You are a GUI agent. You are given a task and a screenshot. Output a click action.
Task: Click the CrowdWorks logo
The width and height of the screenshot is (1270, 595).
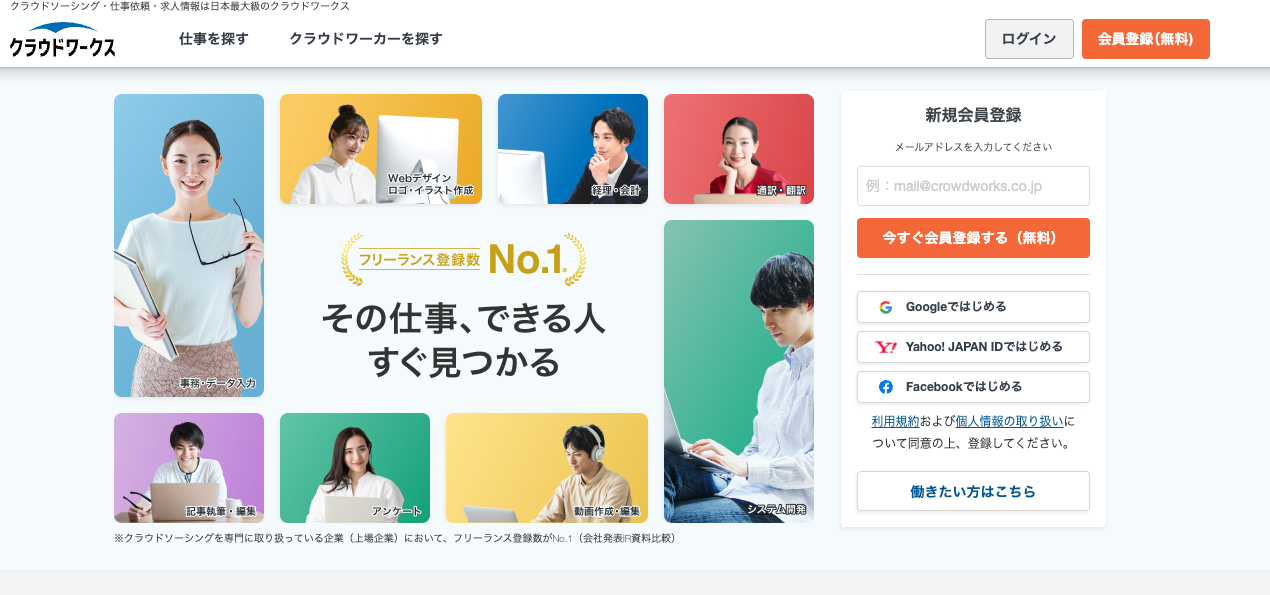[x=62, y=39]
